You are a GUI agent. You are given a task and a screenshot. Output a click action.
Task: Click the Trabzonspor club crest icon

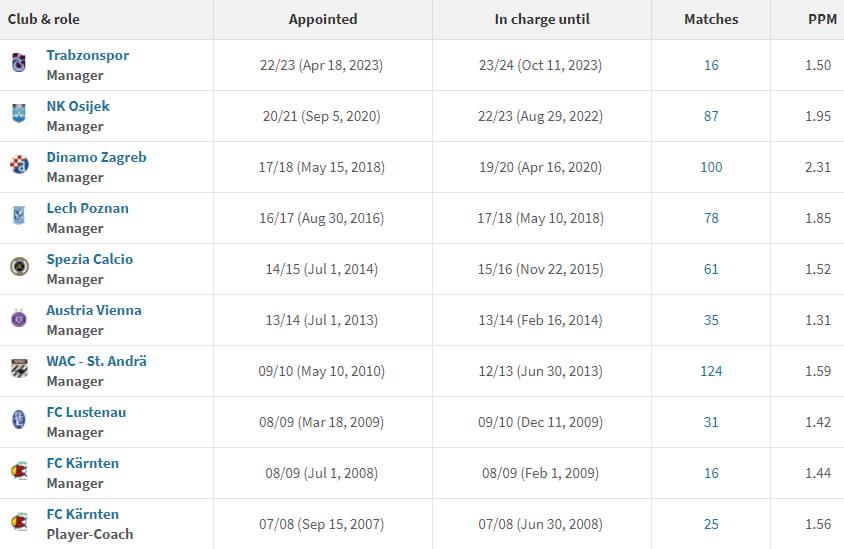coord(19,64)
